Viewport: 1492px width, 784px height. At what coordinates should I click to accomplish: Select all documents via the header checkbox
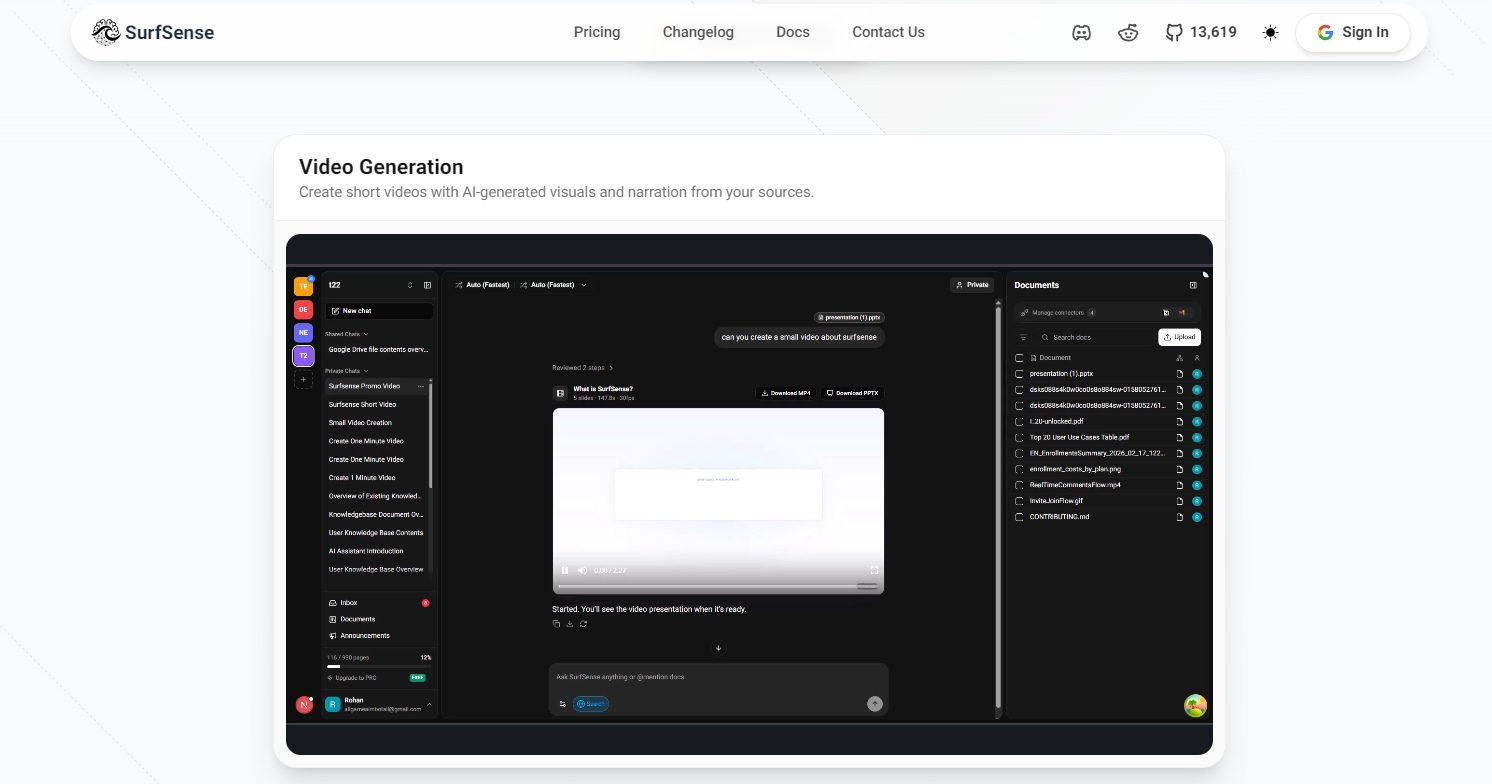pos(1019,357)
